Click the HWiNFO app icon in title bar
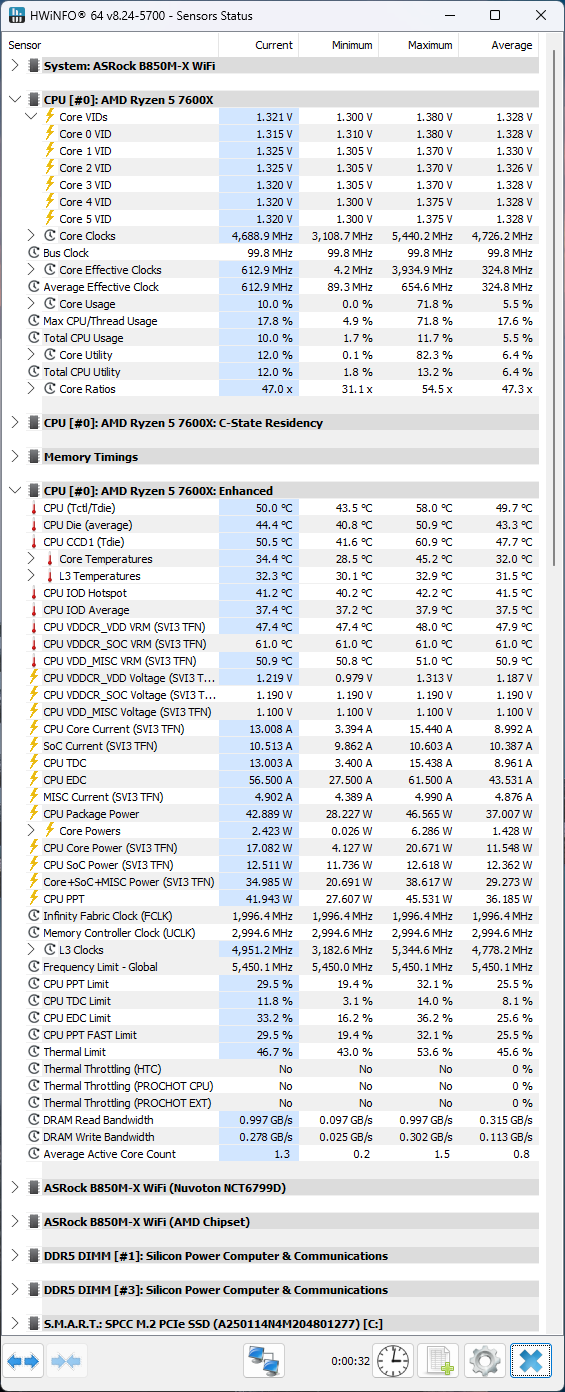 pos(16,16)
